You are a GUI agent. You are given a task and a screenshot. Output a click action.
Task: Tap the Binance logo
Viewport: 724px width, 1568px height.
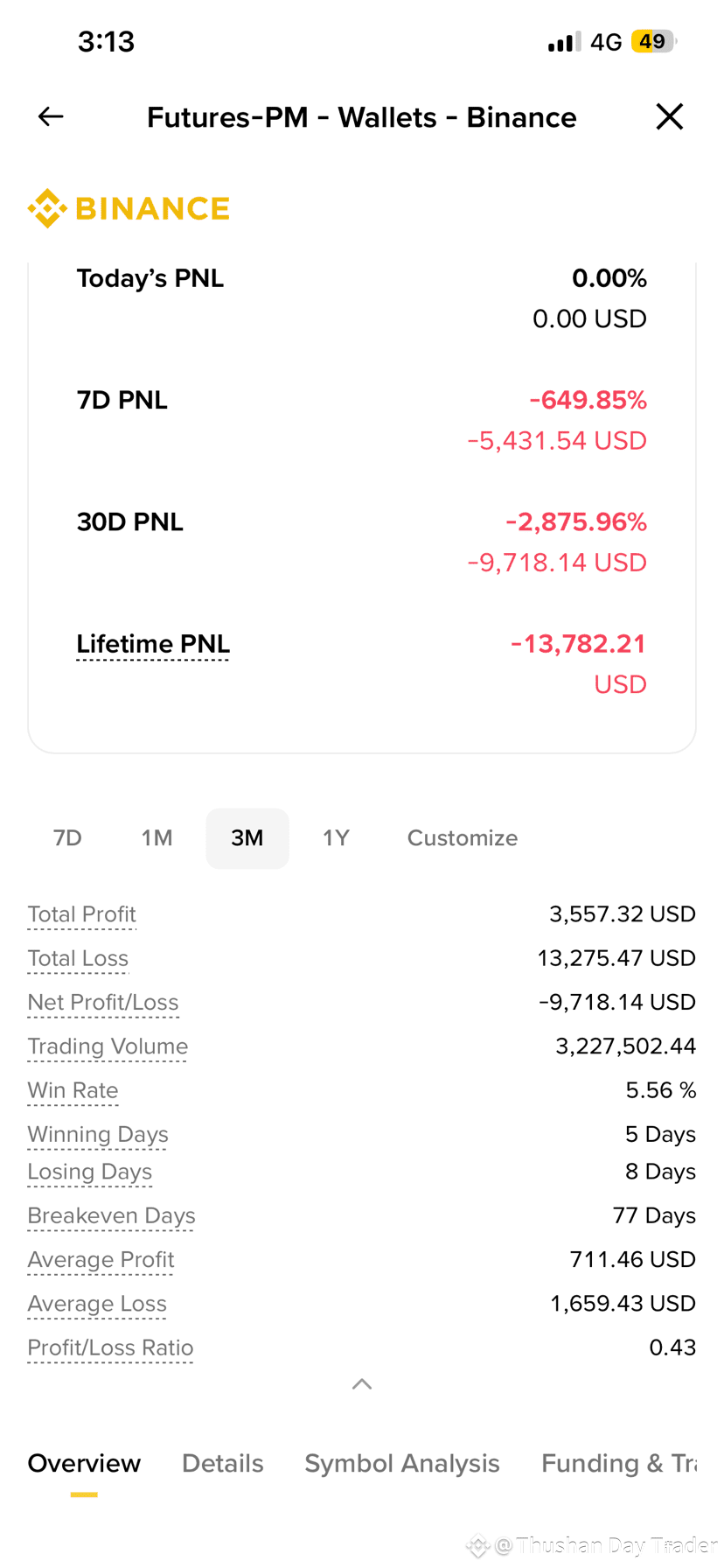coord(129,208)
